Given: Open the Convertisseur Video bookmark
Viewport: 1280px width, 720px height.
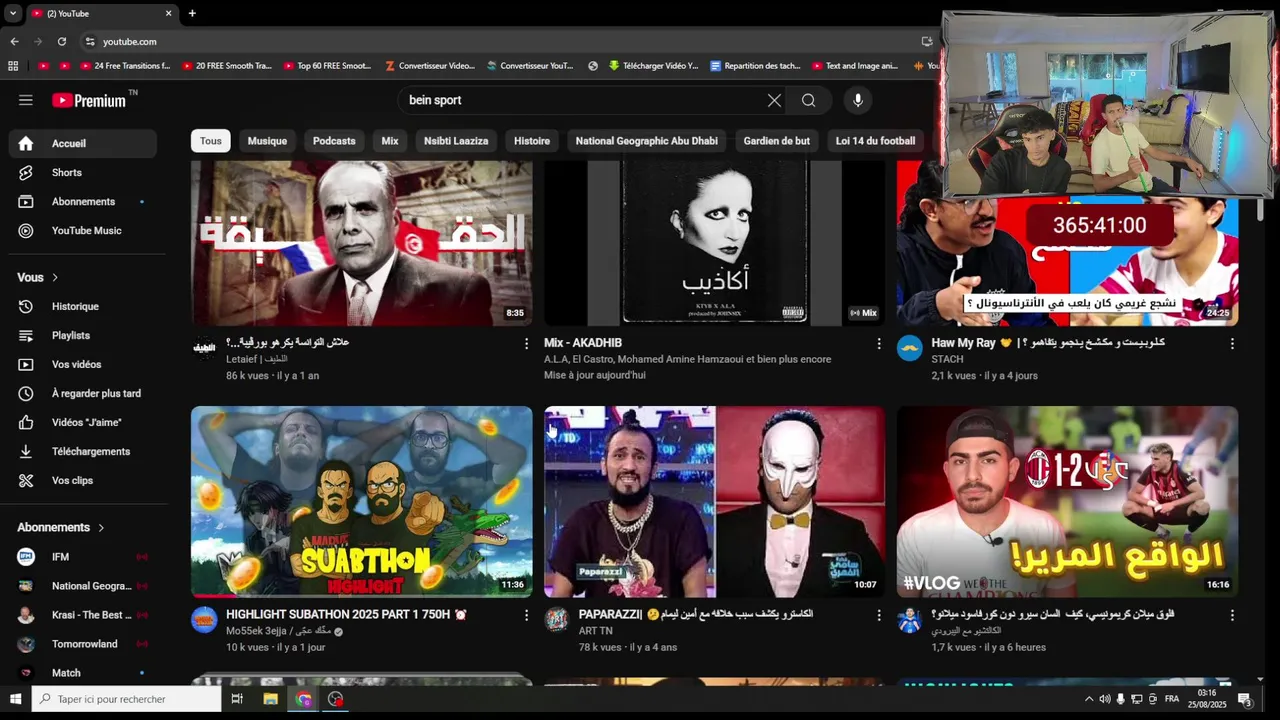Looking at the screenshot, I should point(430,66).
